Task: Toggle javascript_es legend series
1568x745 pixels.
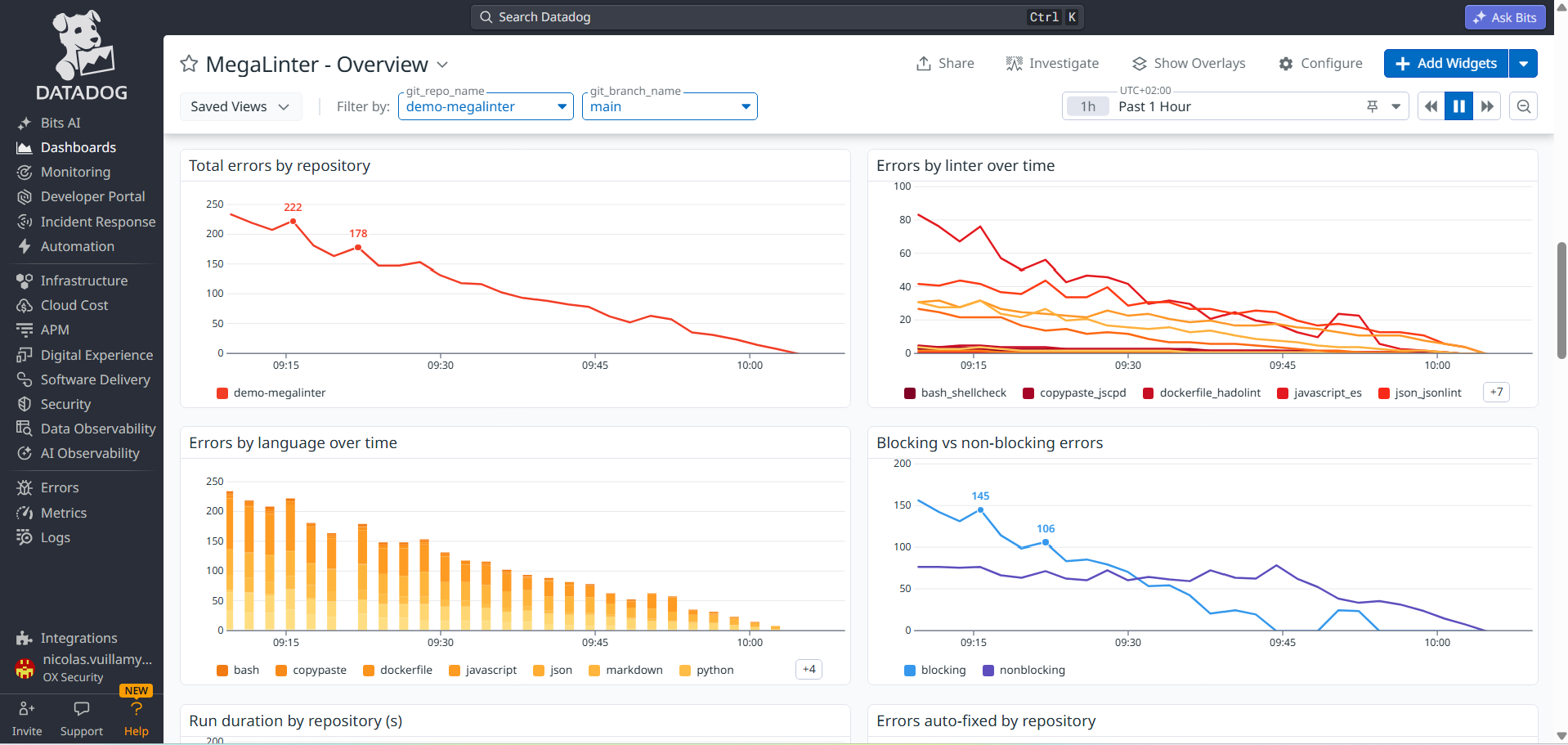Action: [1319, 393]
